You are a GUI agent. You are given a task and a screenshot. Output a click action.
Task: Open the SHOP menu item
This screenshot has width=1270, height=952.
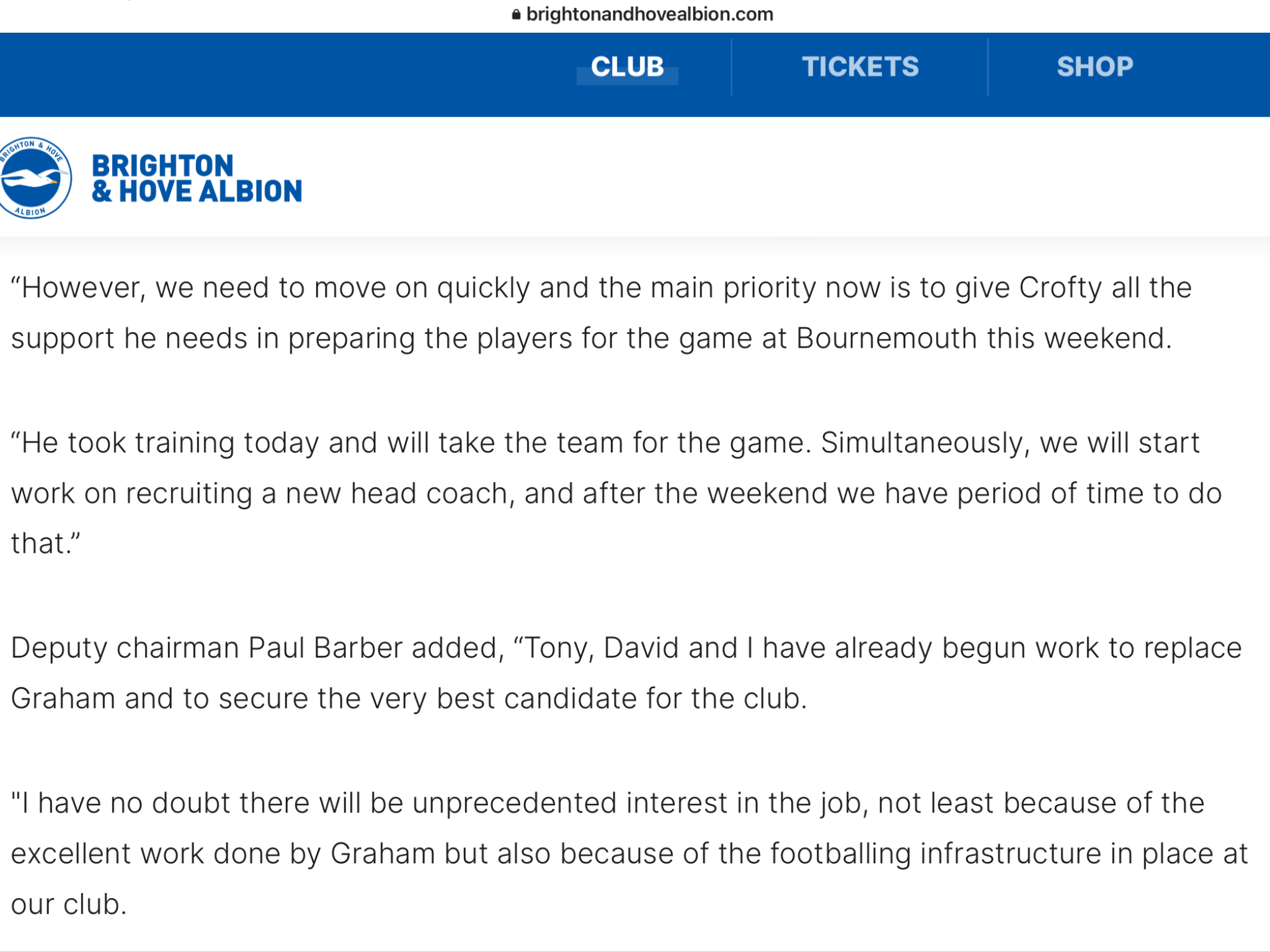point(1095,67)
